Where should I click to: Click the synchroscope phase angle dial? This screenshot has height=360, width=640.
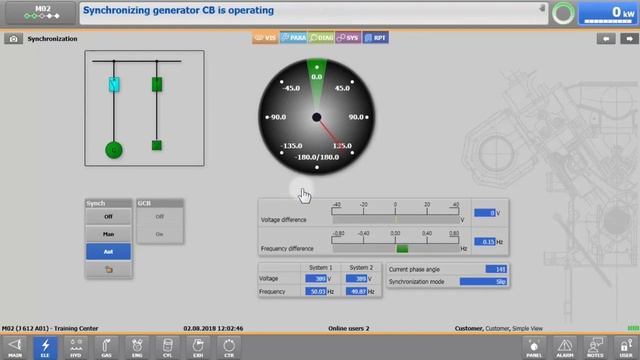317,117
